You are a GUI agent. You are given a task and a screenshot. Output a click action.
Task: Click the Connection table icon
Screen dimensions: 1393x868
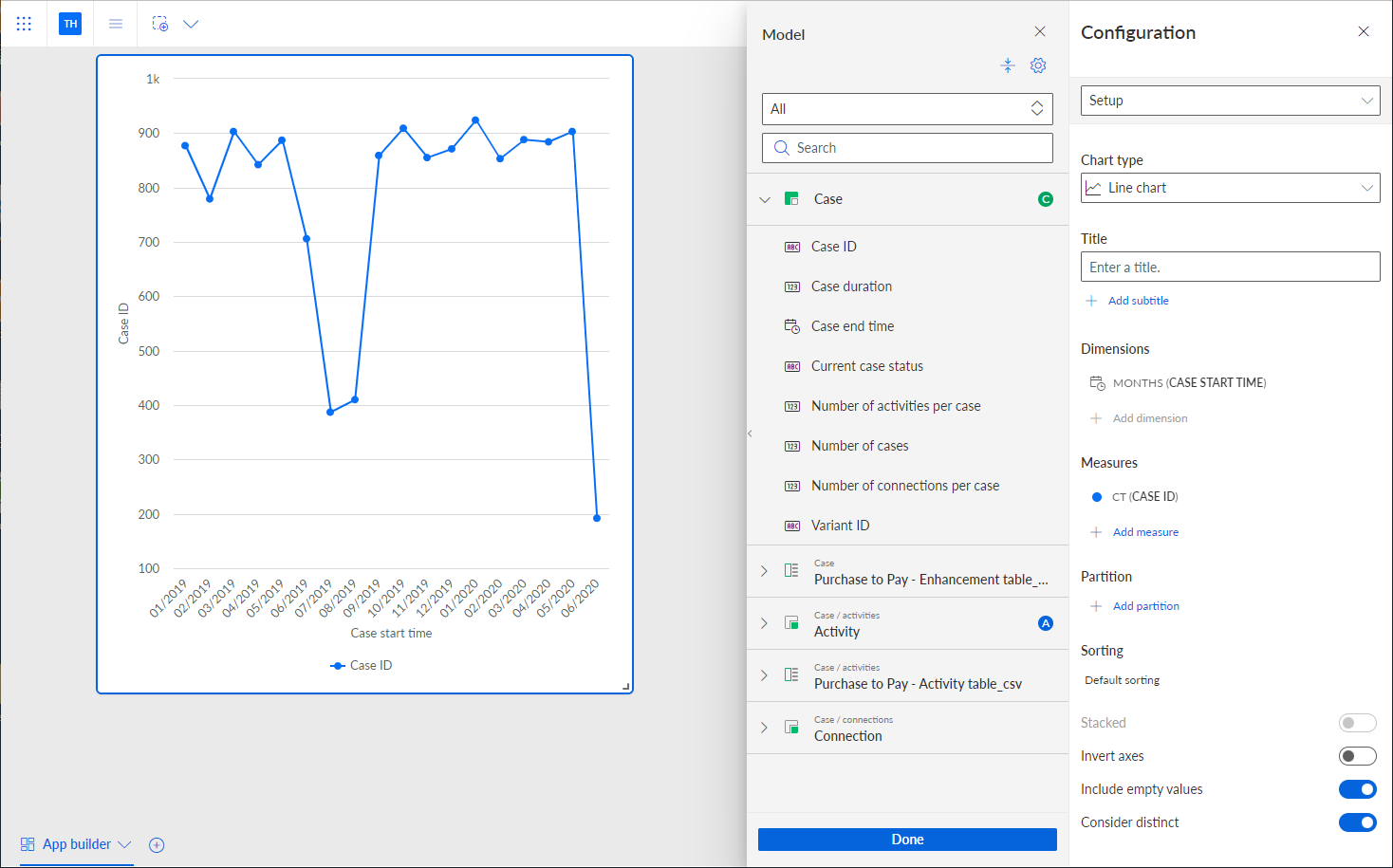click(x=791, y=728)
